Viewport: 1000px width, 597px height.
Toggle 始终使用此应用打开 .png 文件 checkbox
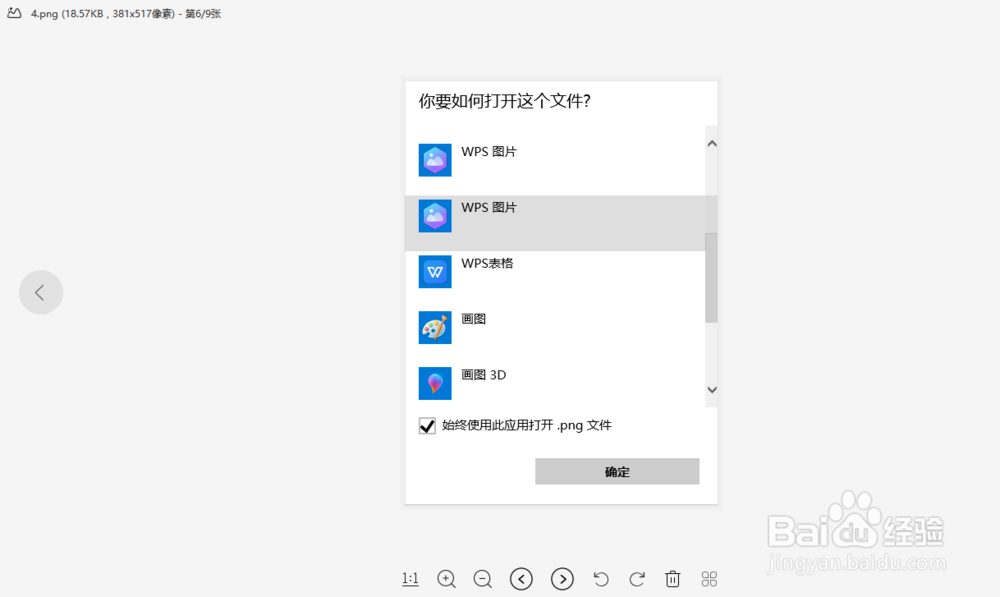pos(427,425)
